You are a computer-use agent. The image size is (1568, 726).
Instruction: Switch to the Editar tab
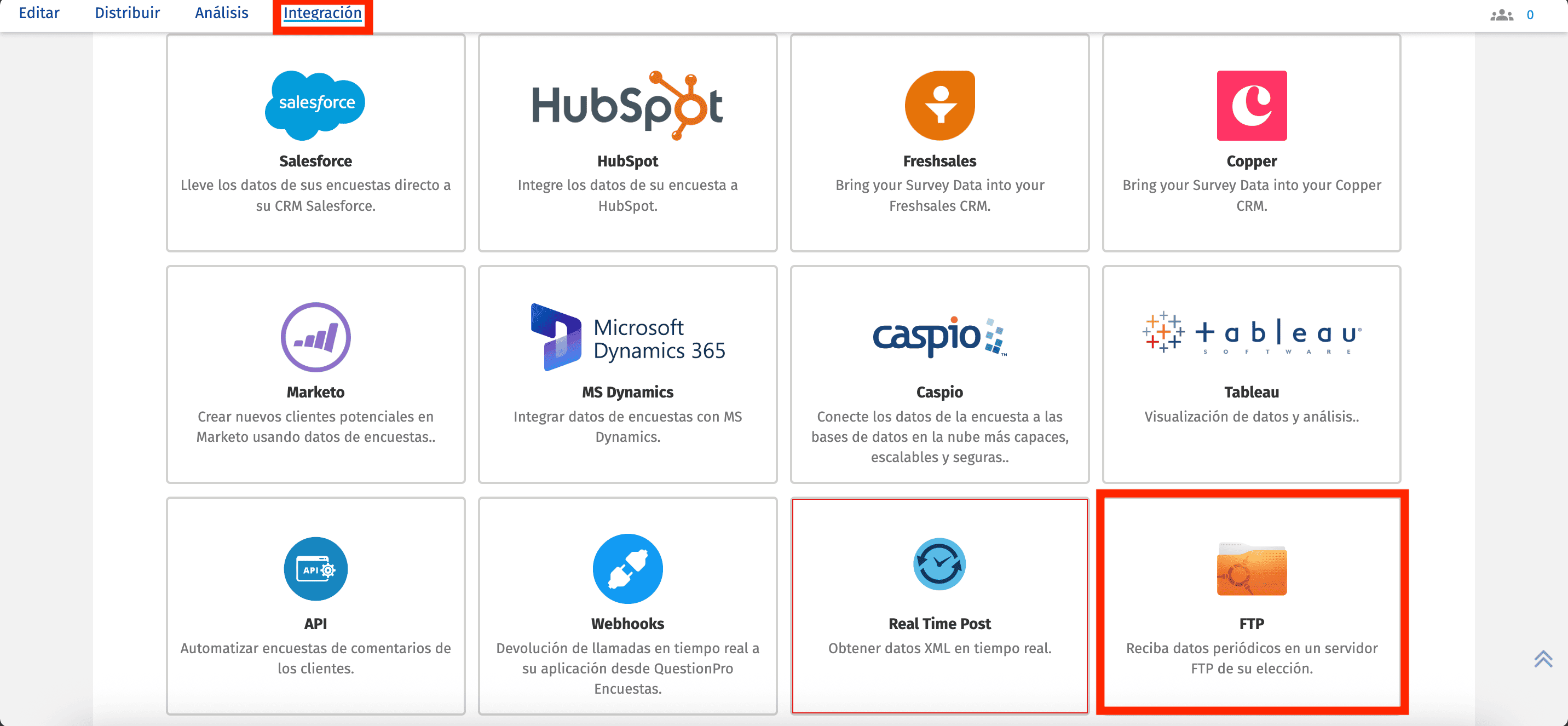39,13
